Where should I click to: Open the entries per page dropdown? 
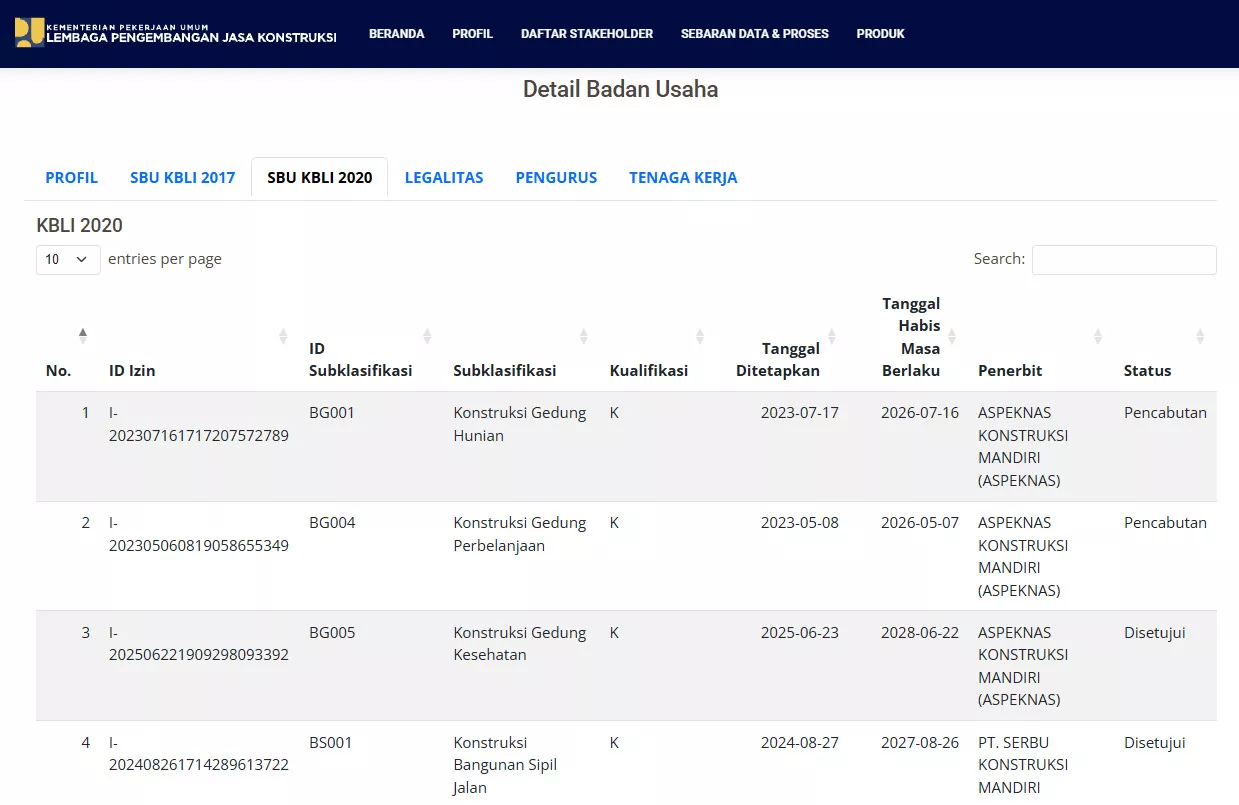click(68, 259)
